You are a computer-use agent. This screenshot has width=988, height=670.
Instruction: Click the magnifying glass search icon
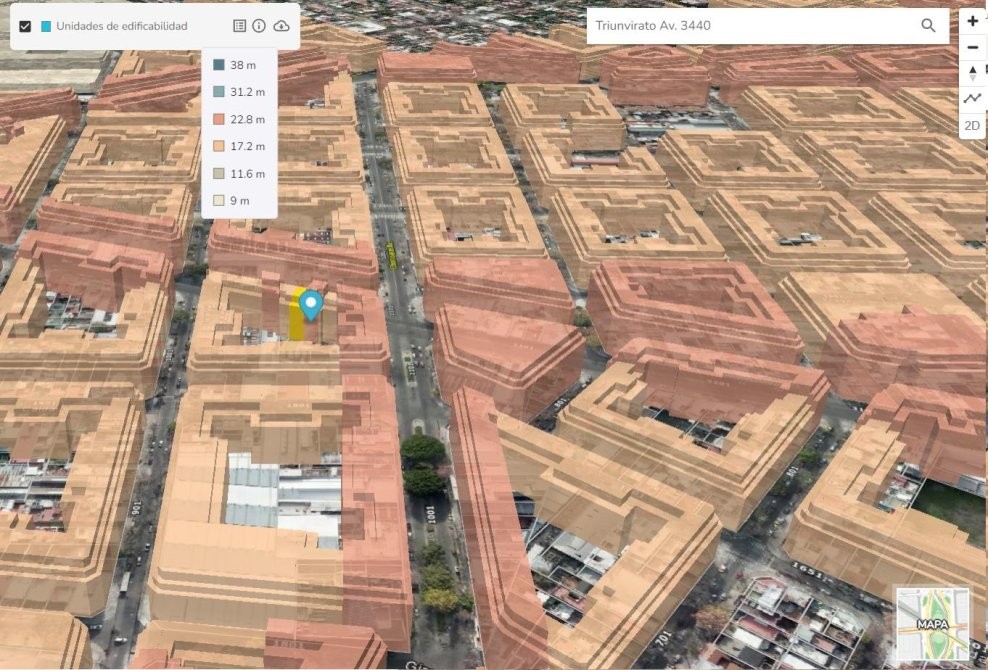click(x=928, y=26)
